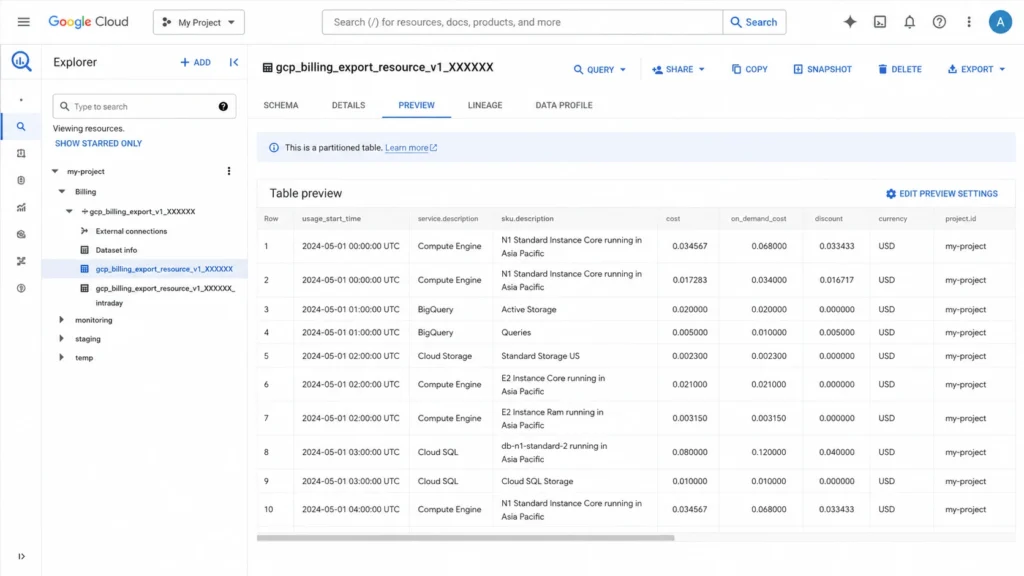Open the main navigation hamburger menu
This screenshot has height=576, width=1024.
point(24,22)
